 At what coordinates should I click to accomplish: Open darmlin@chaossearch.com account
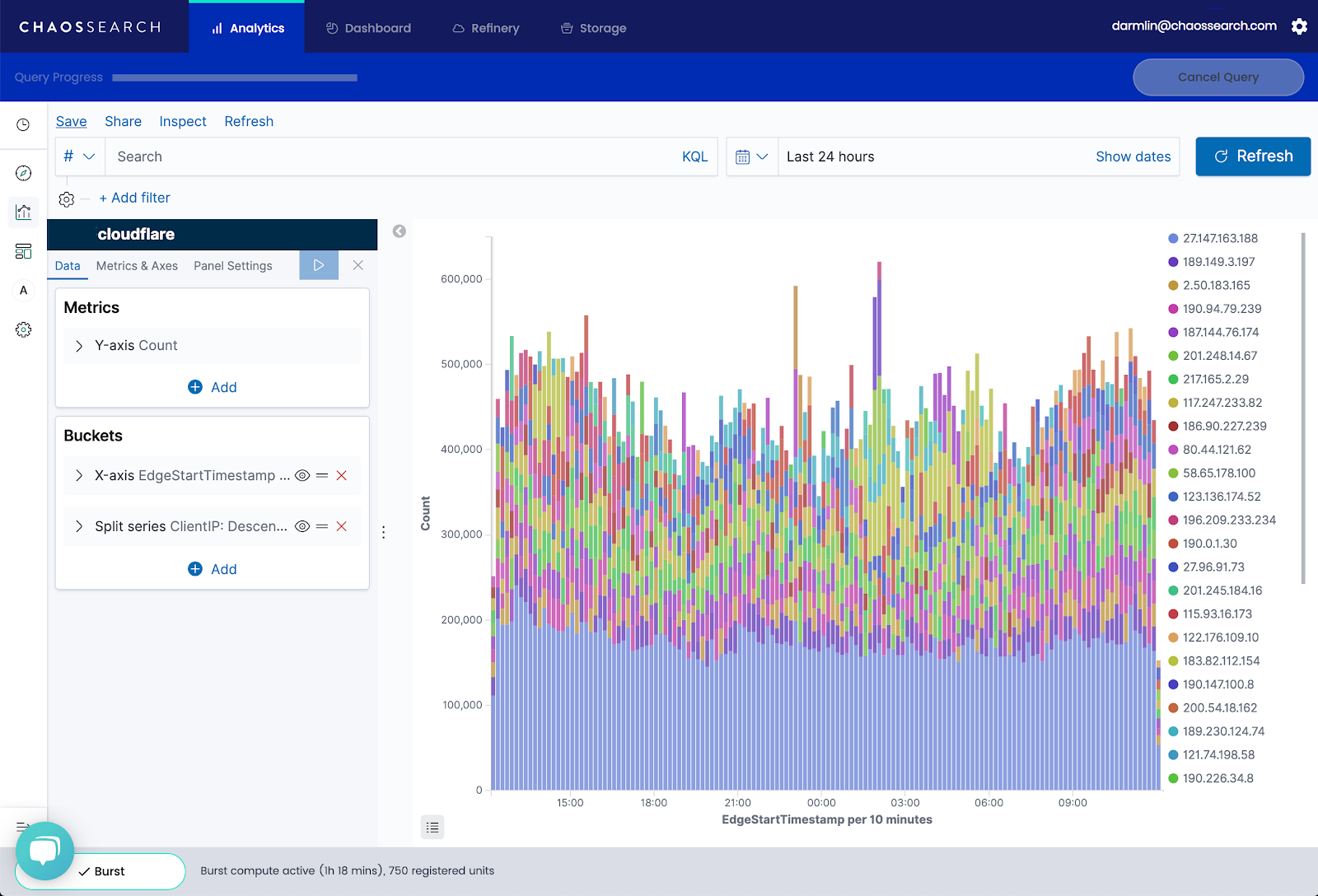(1194, 26)
